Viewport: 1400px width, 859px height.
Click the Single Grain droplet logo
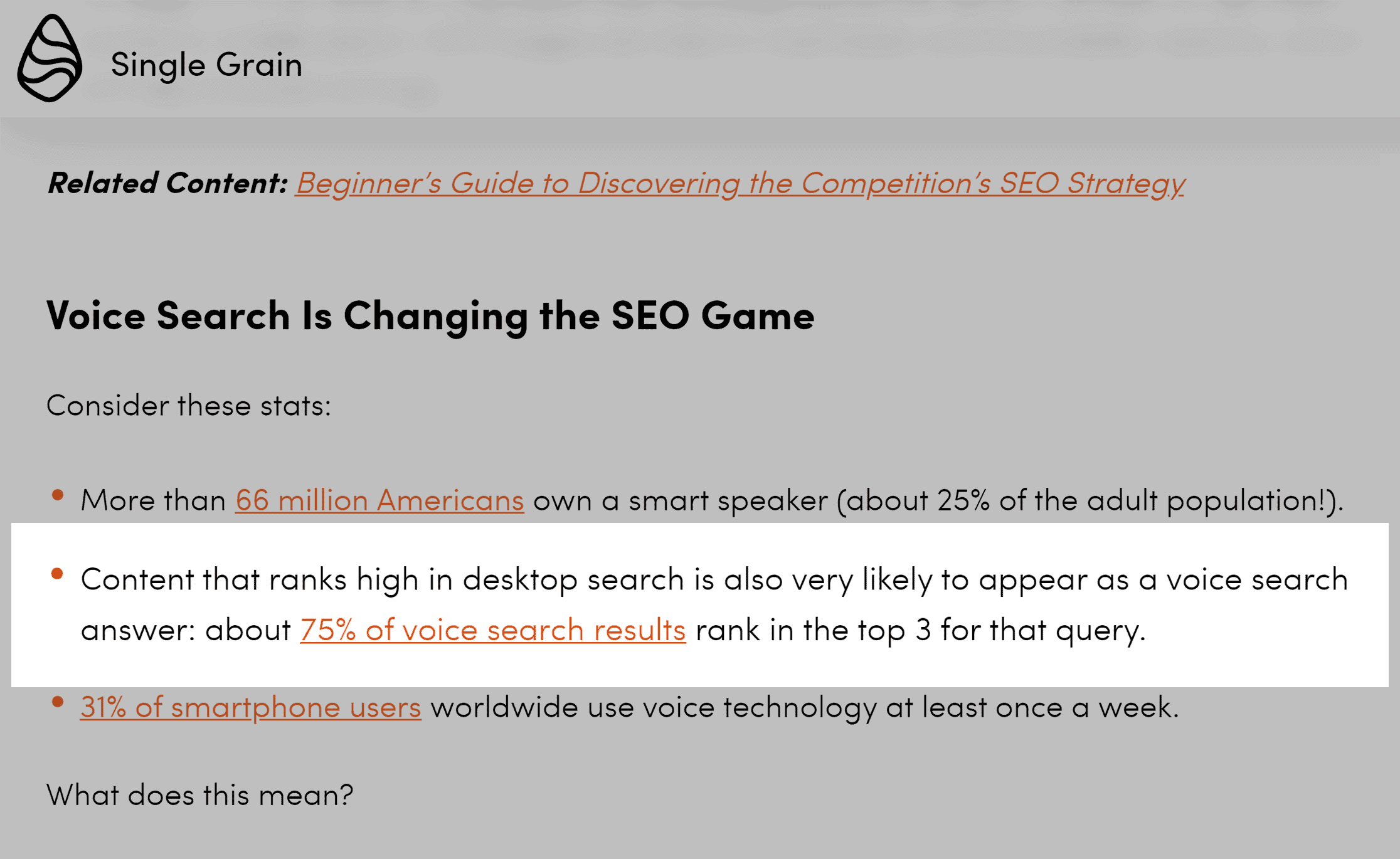tap(50, 58)
